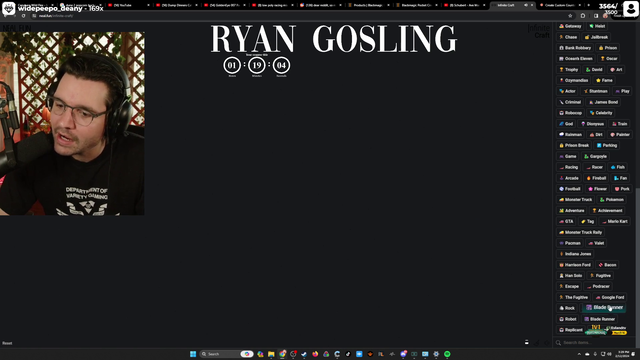640x360 pixels.
Task: Open Spotify from the taskbar
Action: click(x=447, y=354)
